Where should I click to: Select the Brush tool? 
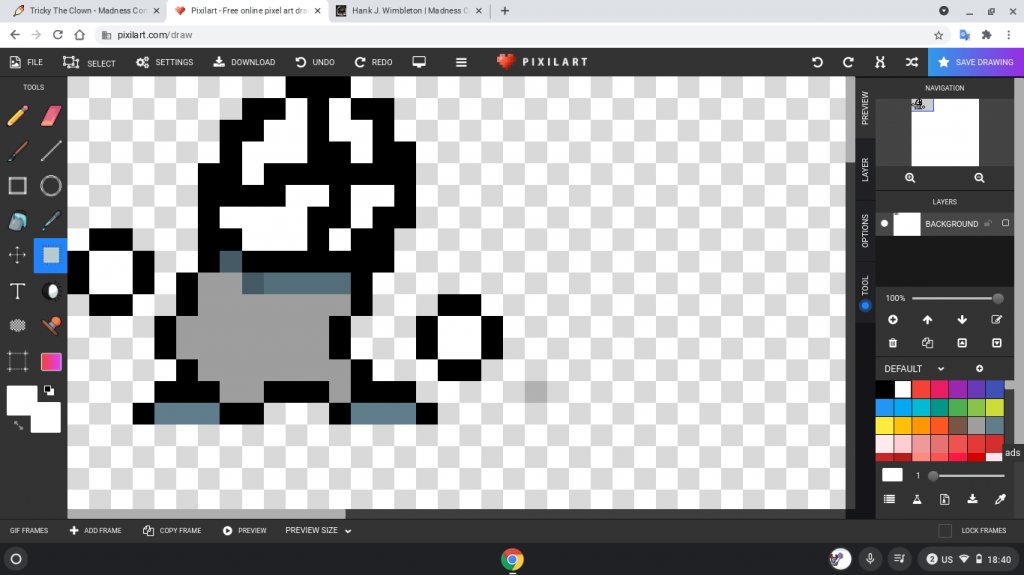coord(18,151)
